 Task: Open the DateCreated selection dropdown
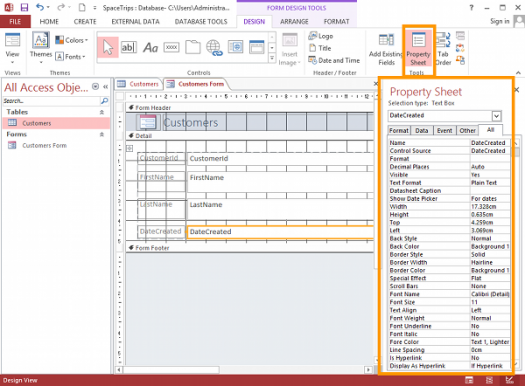point(496,116)
